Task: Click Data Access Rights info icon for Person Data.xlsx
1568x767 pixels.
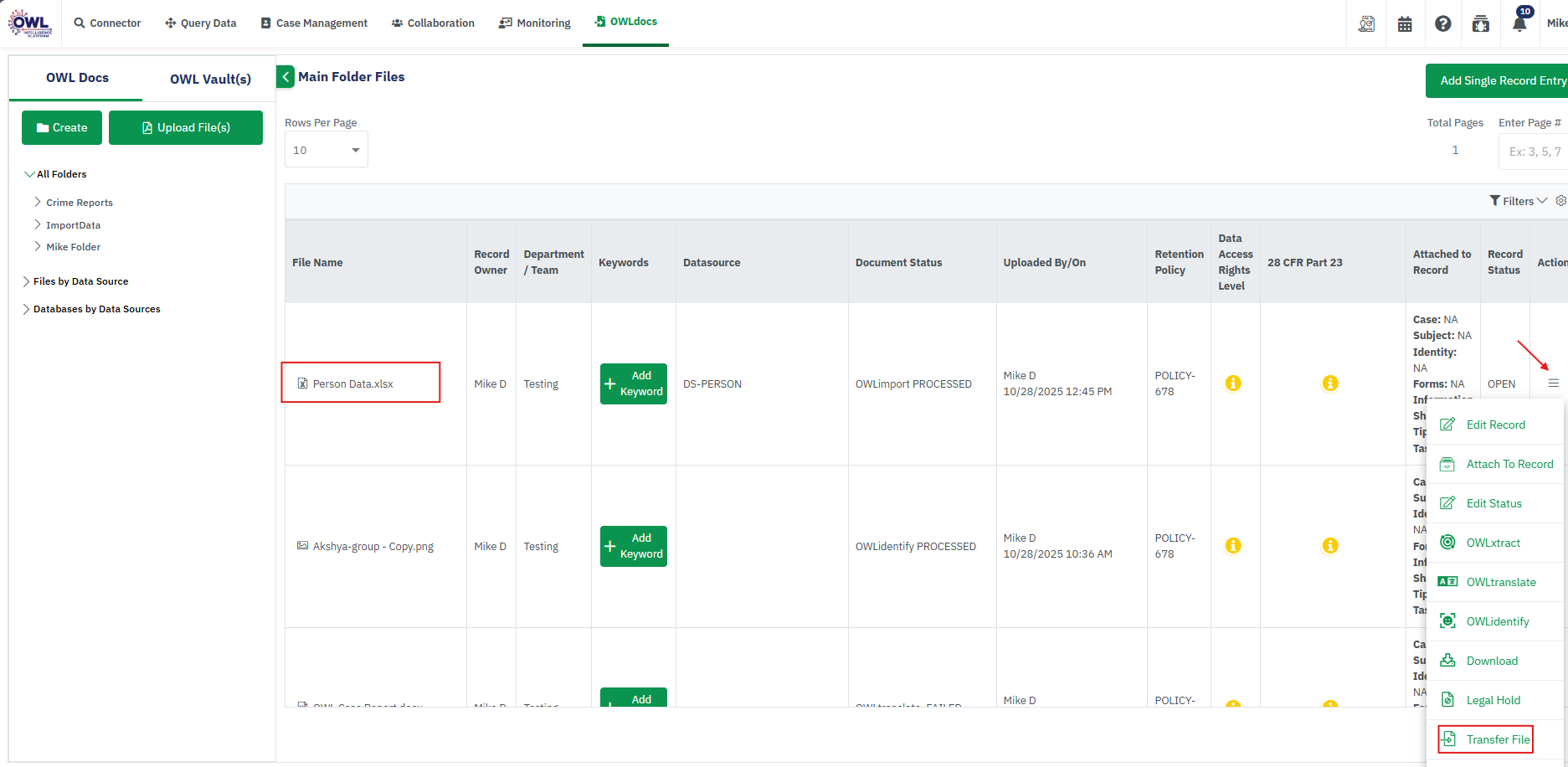Action: coord(1233,383)
